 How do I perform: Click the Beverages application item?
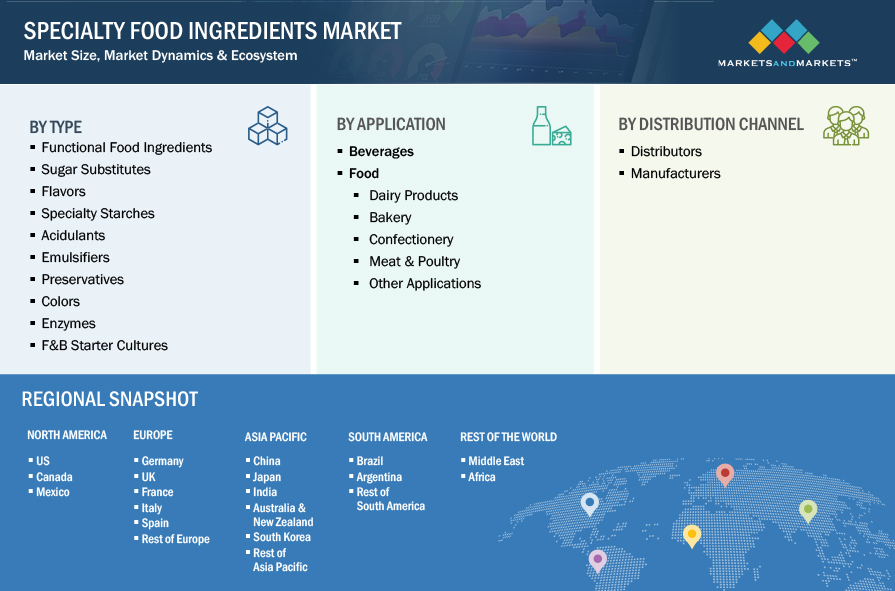[x=381, y=152]
